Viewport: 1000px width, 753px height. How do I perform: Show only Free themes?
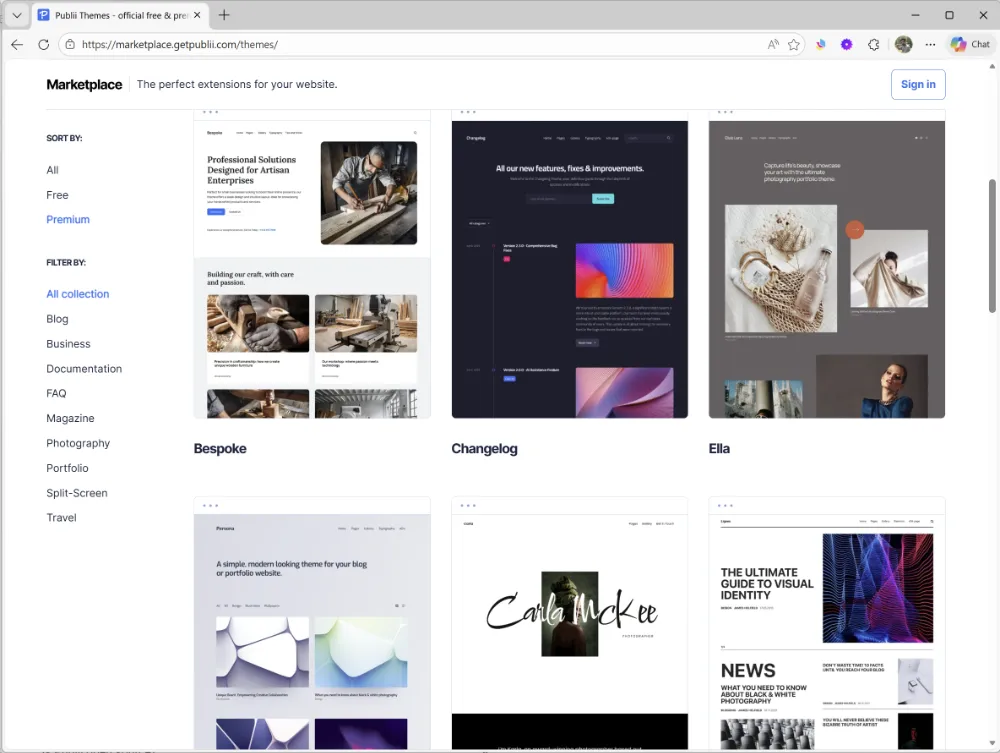click(57, 194)
